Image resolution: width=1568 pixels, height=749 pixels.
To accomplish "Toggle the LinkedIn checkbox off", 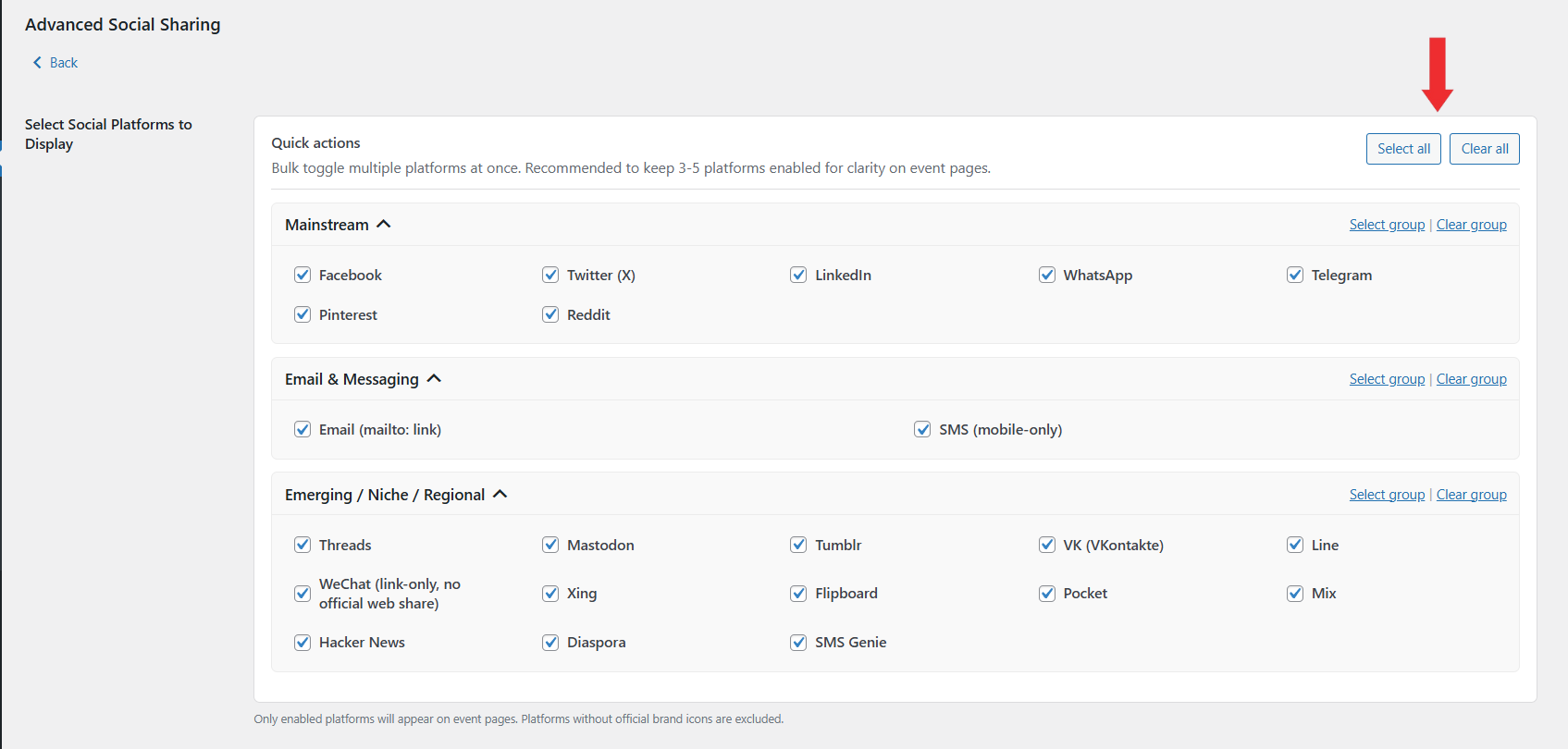I will click(x=798, y=275).
